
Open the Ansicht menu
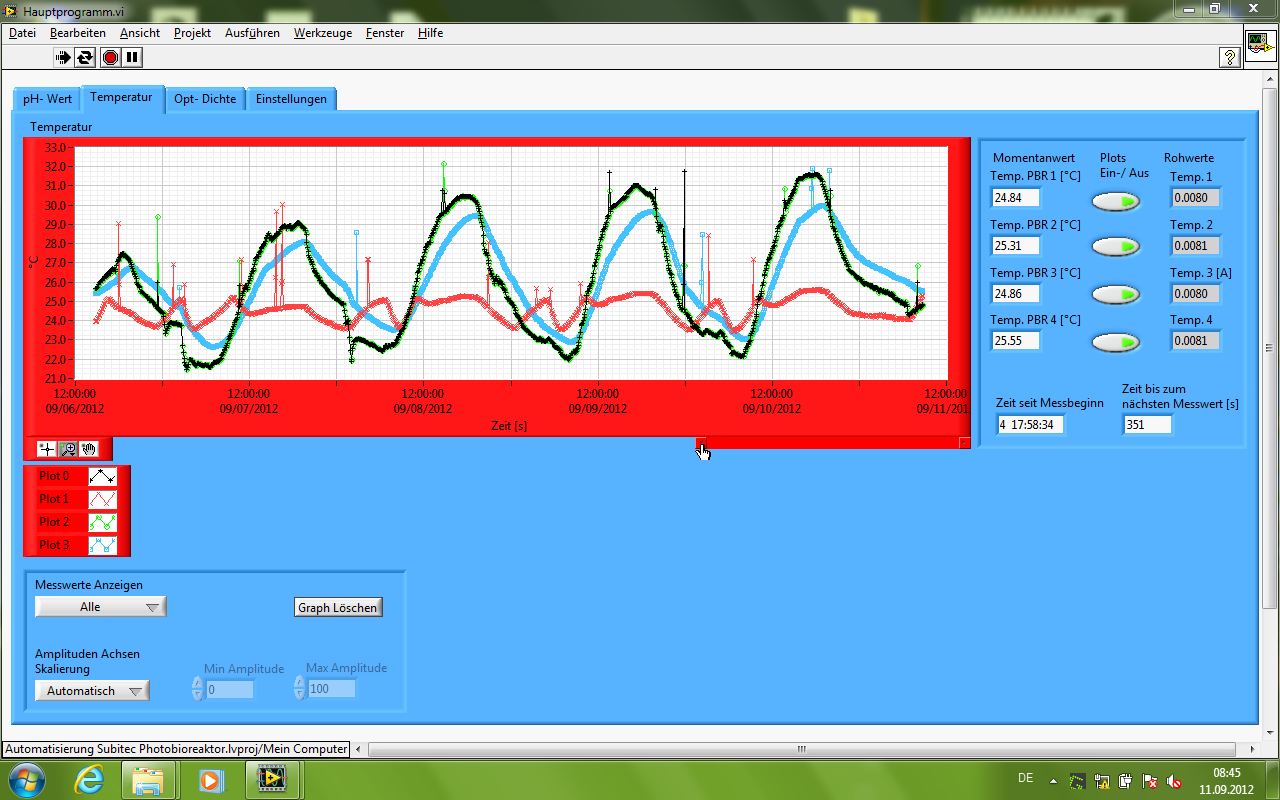click(x=140, y=33)
